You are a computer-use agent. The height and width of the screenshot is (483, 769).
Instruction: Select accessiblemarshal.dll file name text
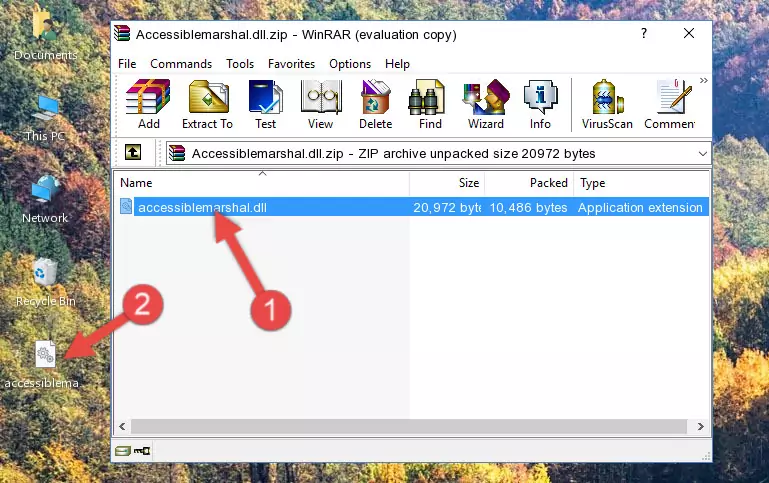pyautogui.click(x=203, y=207)
